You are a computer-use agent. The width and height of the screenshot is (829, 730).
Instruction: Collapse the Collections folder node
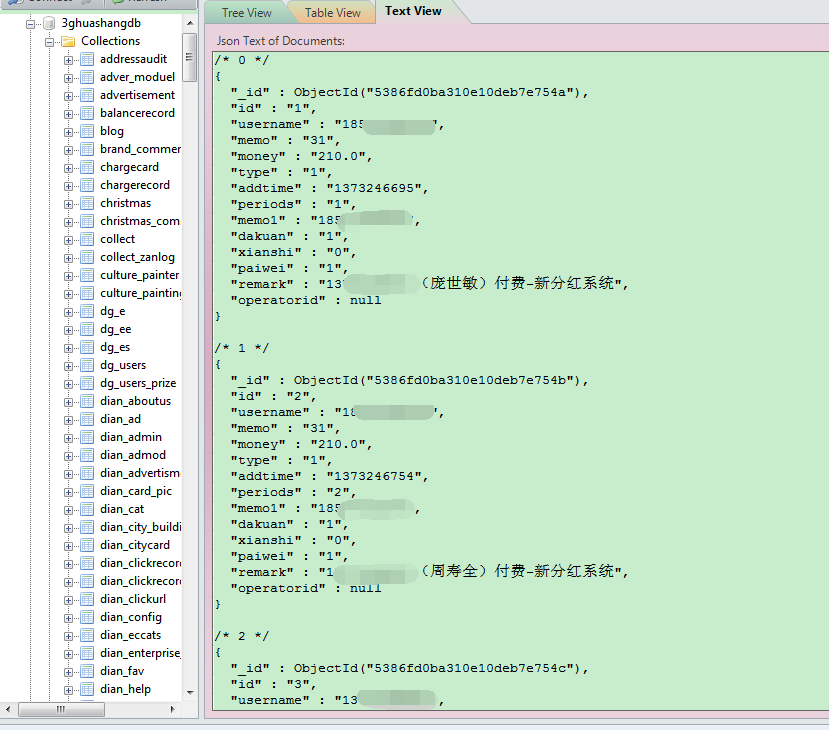coord(49,42)
